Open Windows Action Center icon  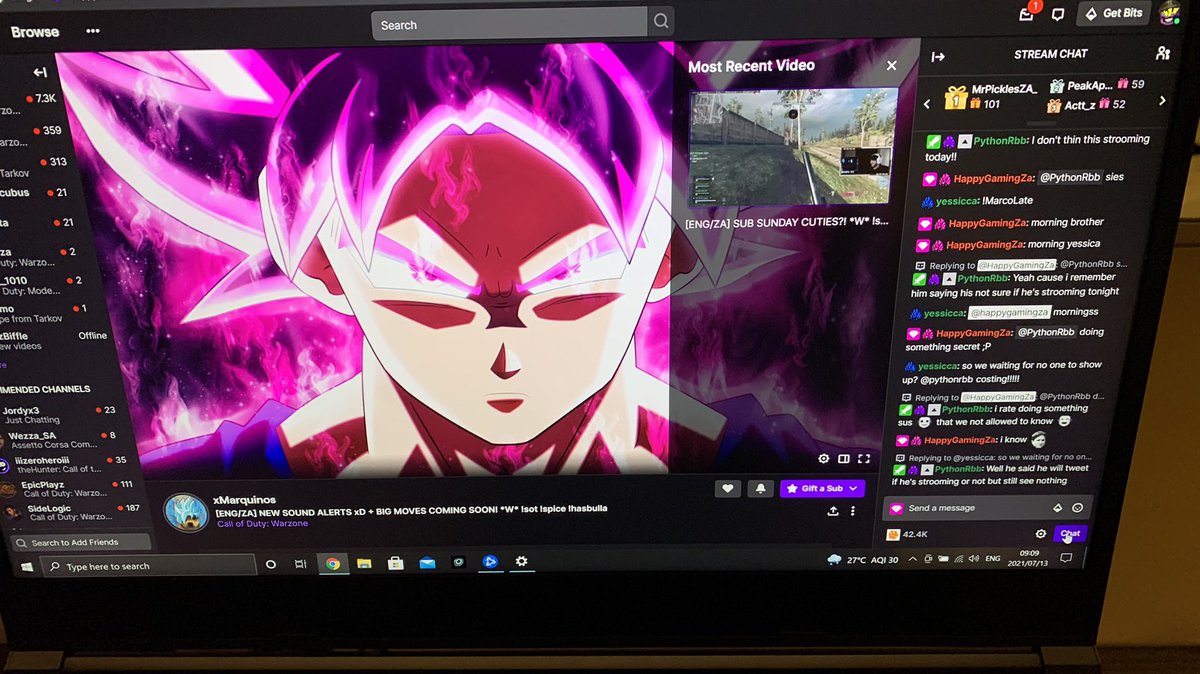click(1066, 557)
